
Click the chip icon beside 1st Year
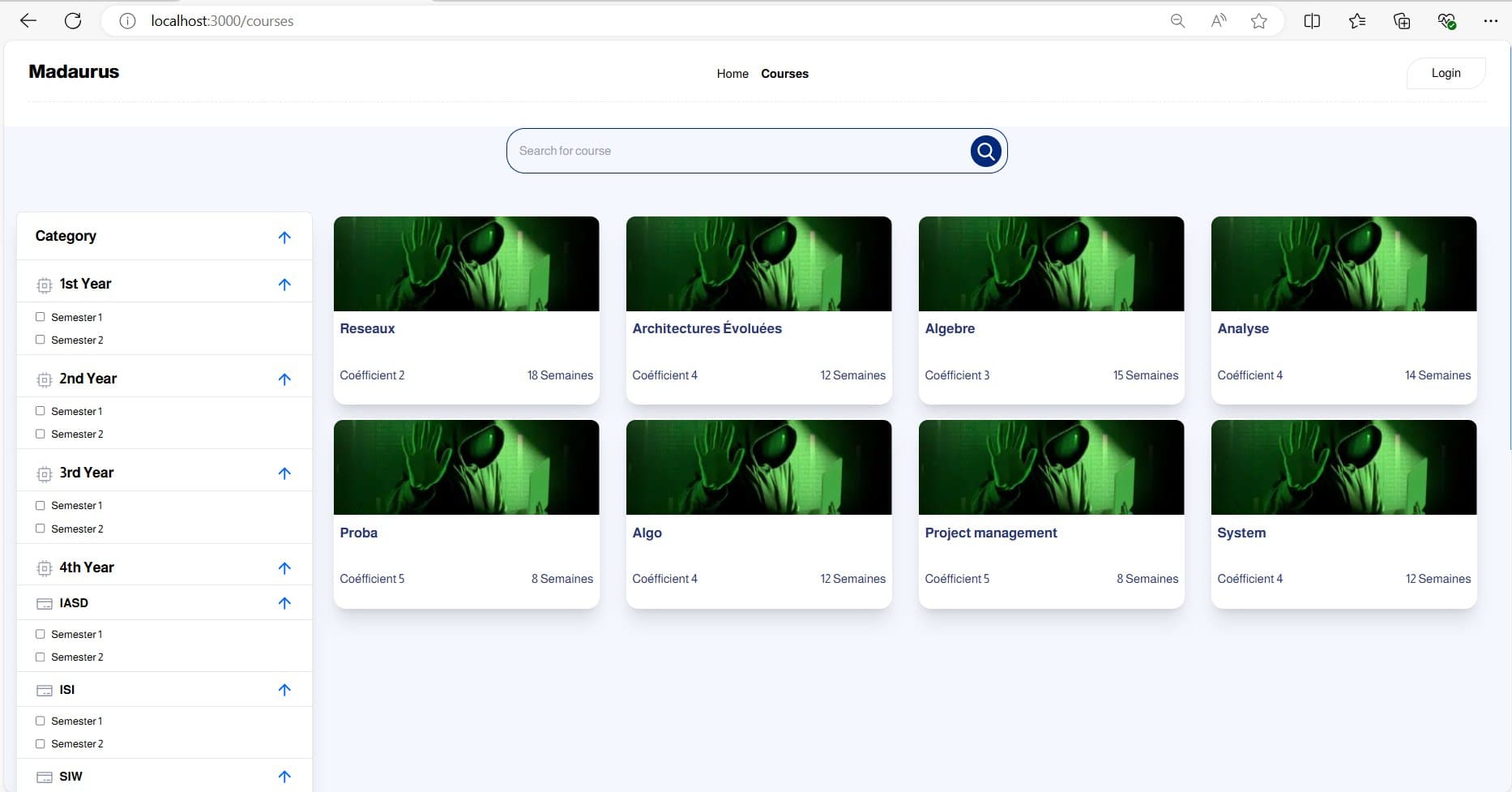pyautogui.click(x=44, y=284)
